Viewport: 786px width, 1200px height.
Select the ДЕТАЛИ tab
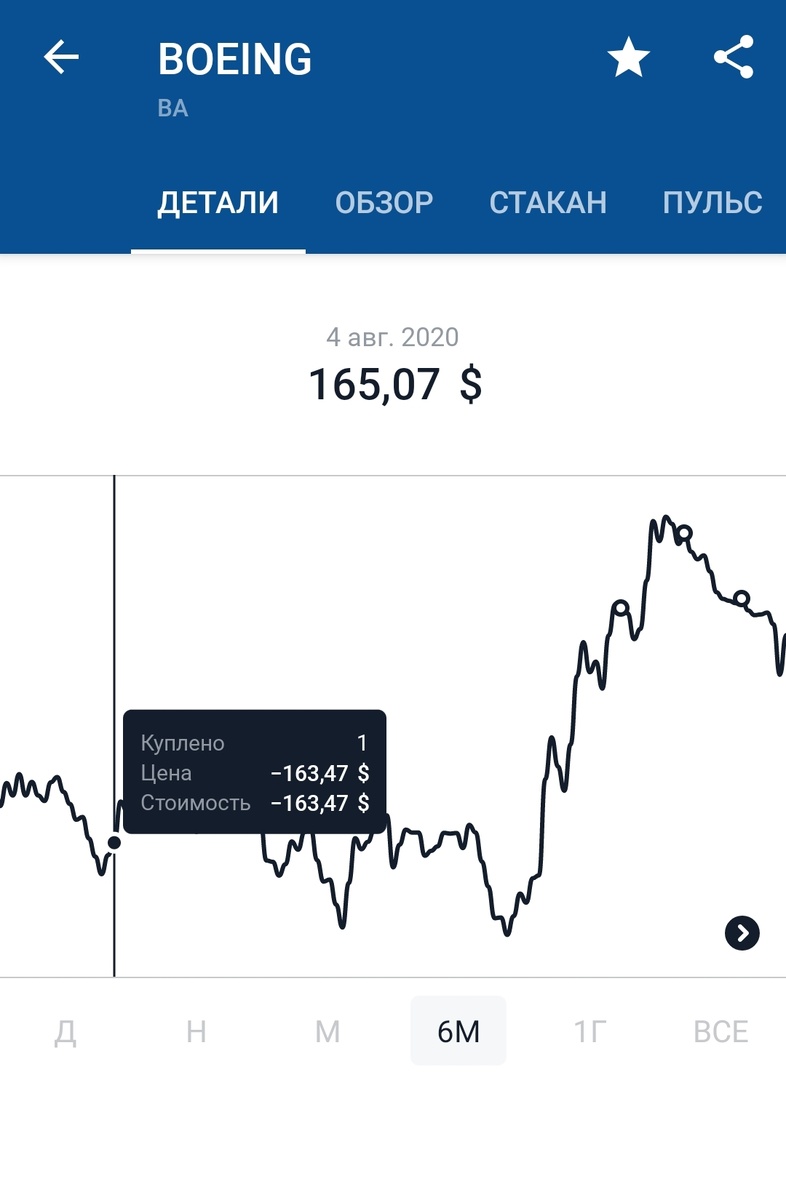point(218,203)
